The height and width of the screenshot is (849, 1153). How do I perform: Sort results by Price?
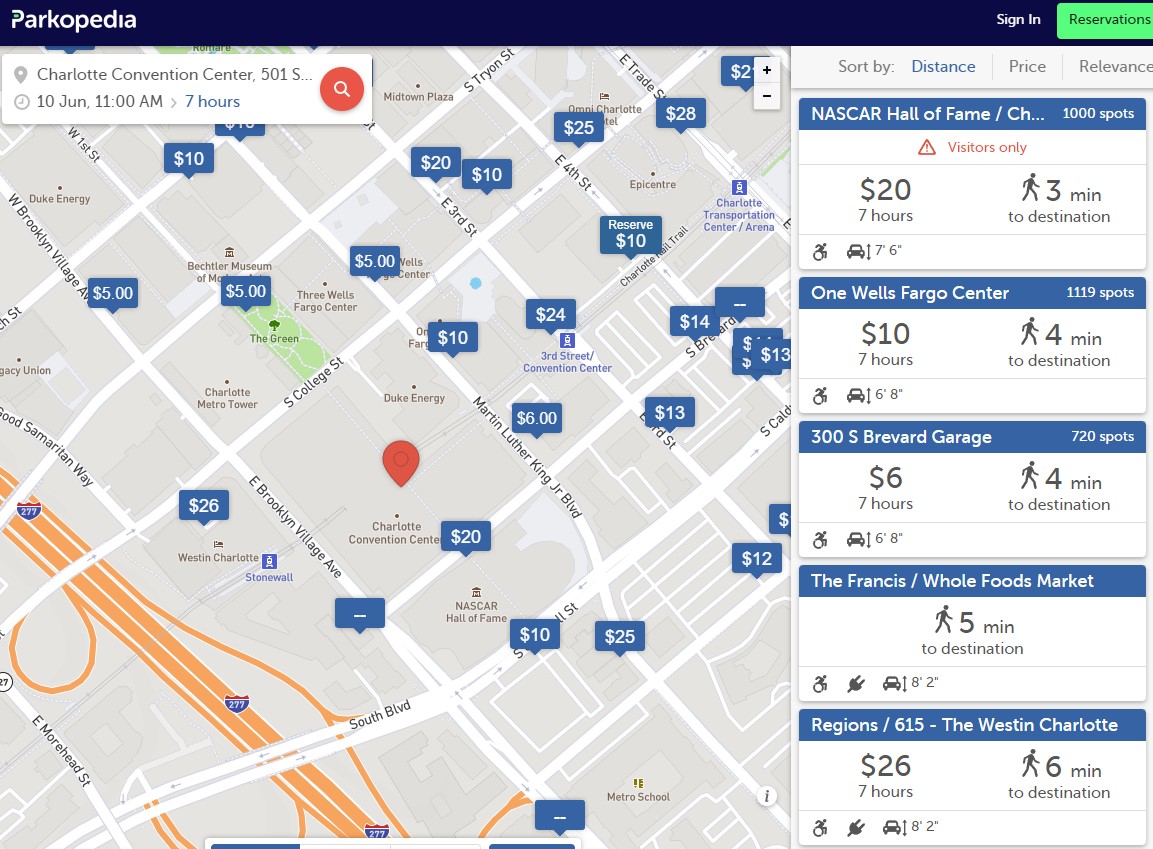[x=1027, y=66]
